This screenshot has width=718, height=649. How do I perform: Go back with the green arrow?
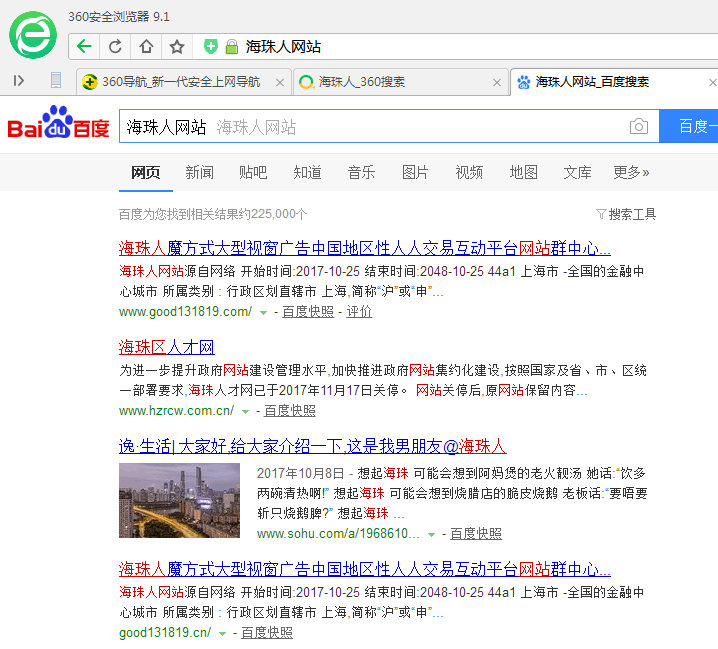(x=84, y=46)
